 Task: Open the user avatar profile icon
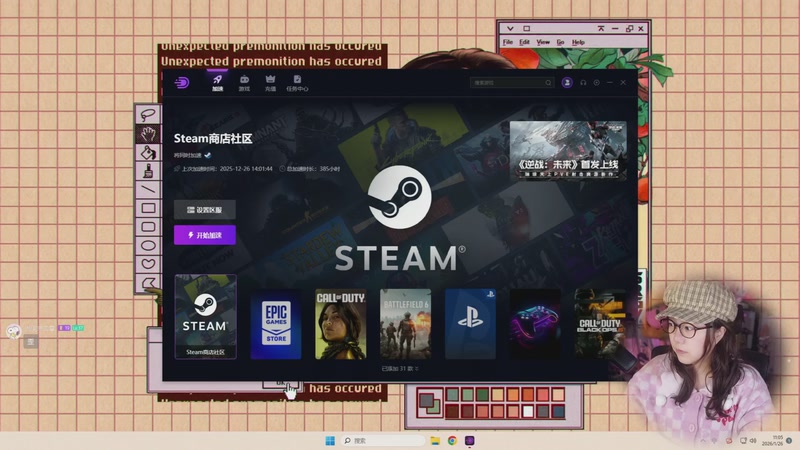pos(567,83)
